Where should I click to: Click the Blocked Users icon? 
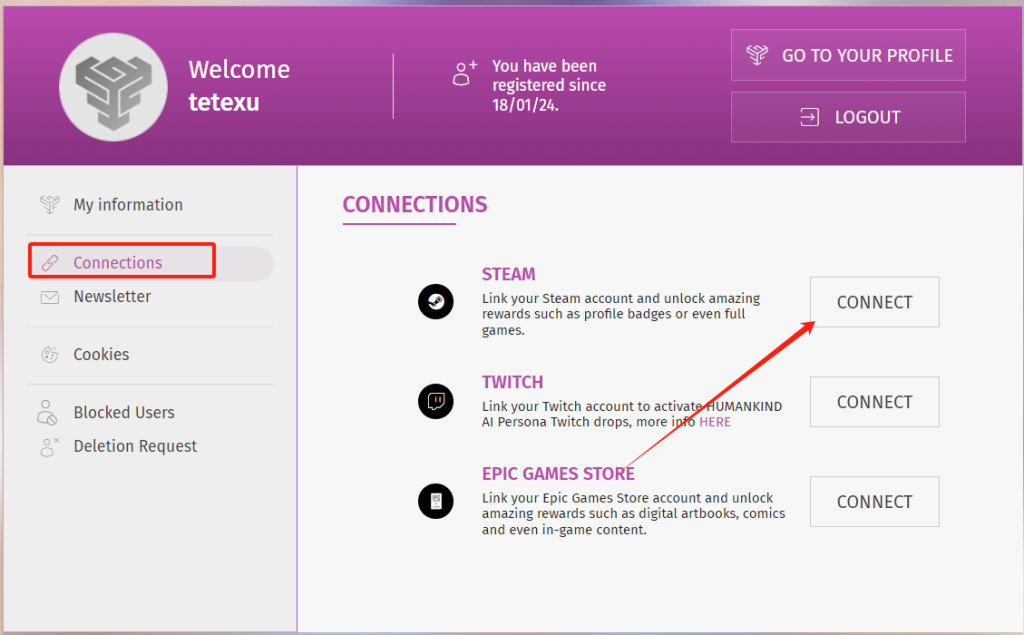(x=47, y=412)
